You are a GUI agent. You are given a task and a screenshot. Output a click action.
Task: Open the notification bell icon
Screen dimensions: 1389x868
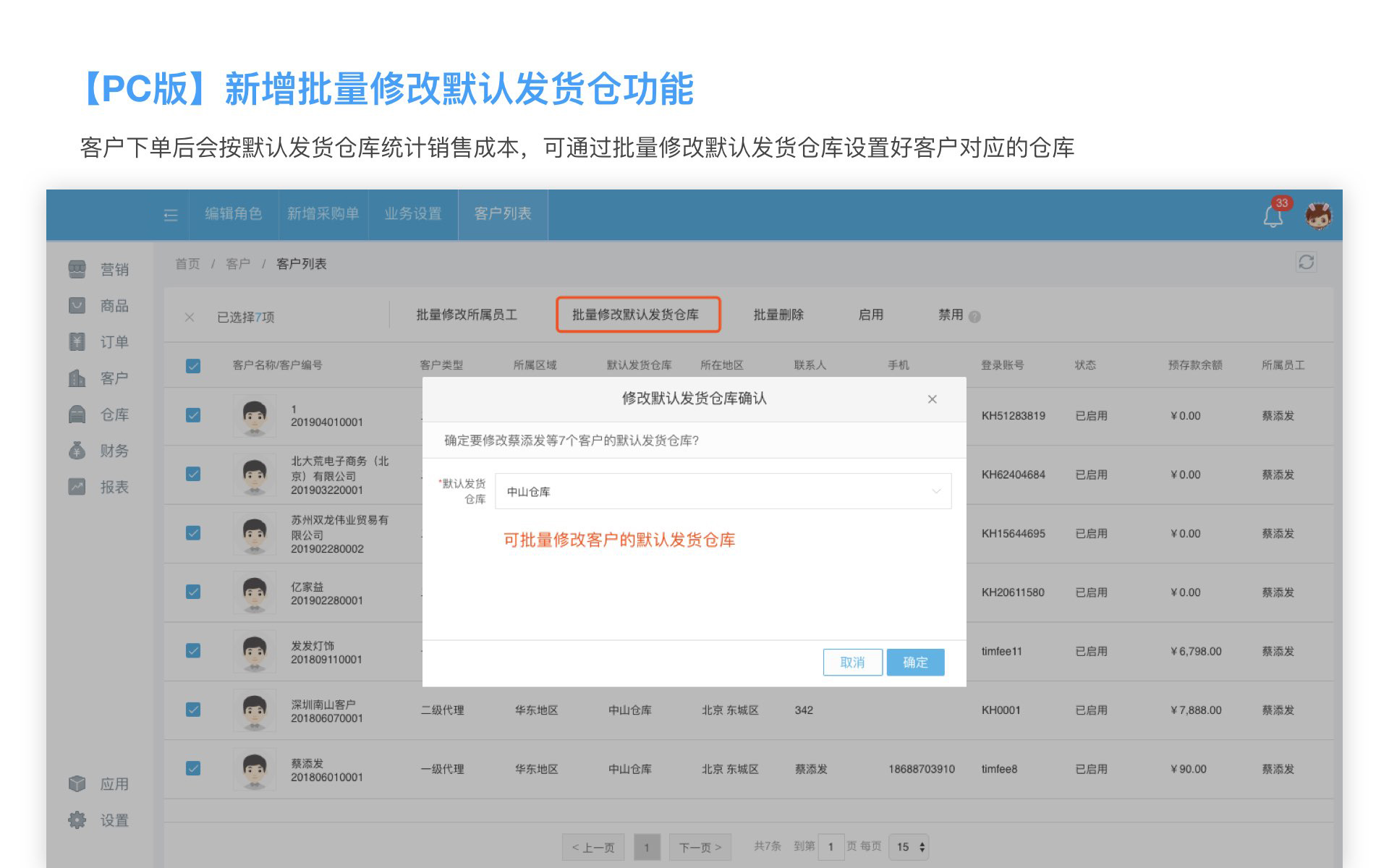[1273, 216]
